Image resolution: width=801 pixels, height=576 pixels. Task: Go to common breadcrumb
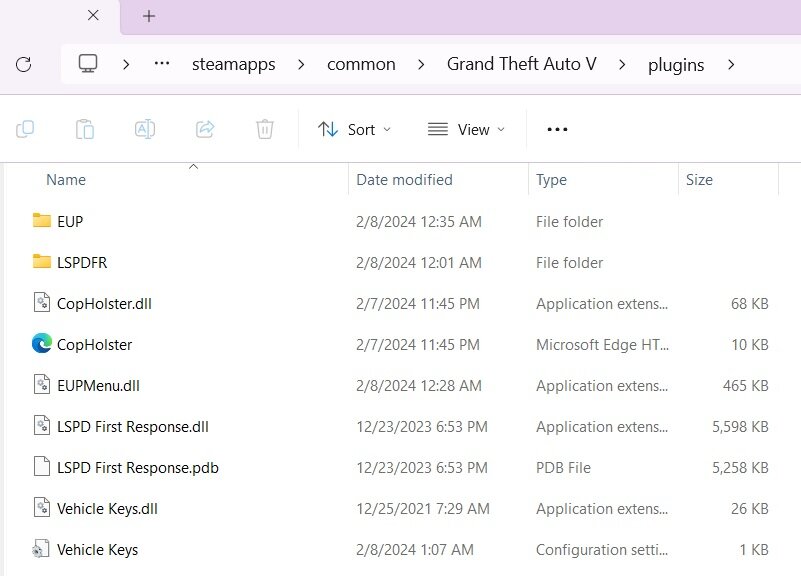point(361,64)
